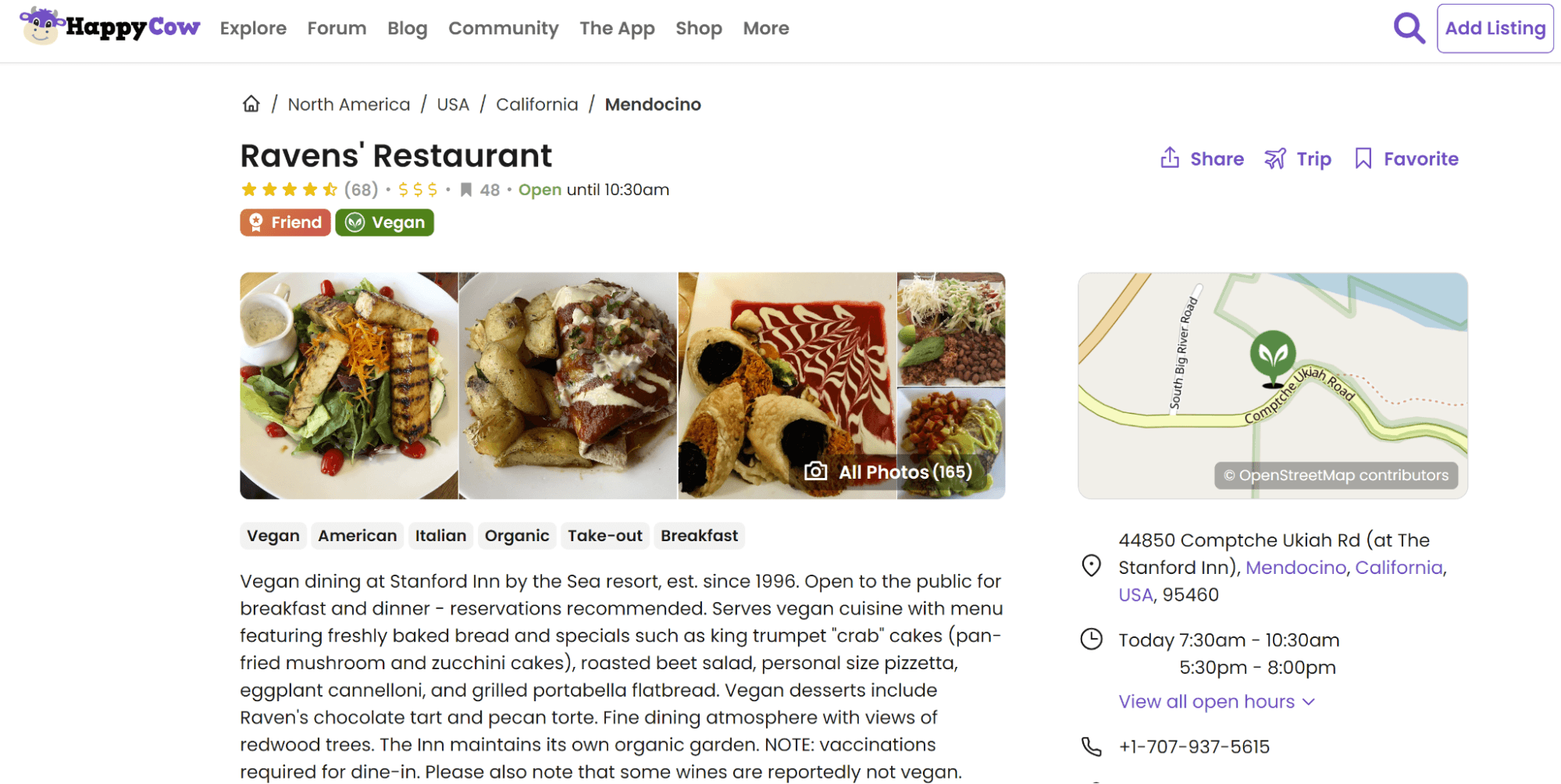Open the More menu
Image resolution: width=1561 pixels, height=784 pixels.
[765, 28]
